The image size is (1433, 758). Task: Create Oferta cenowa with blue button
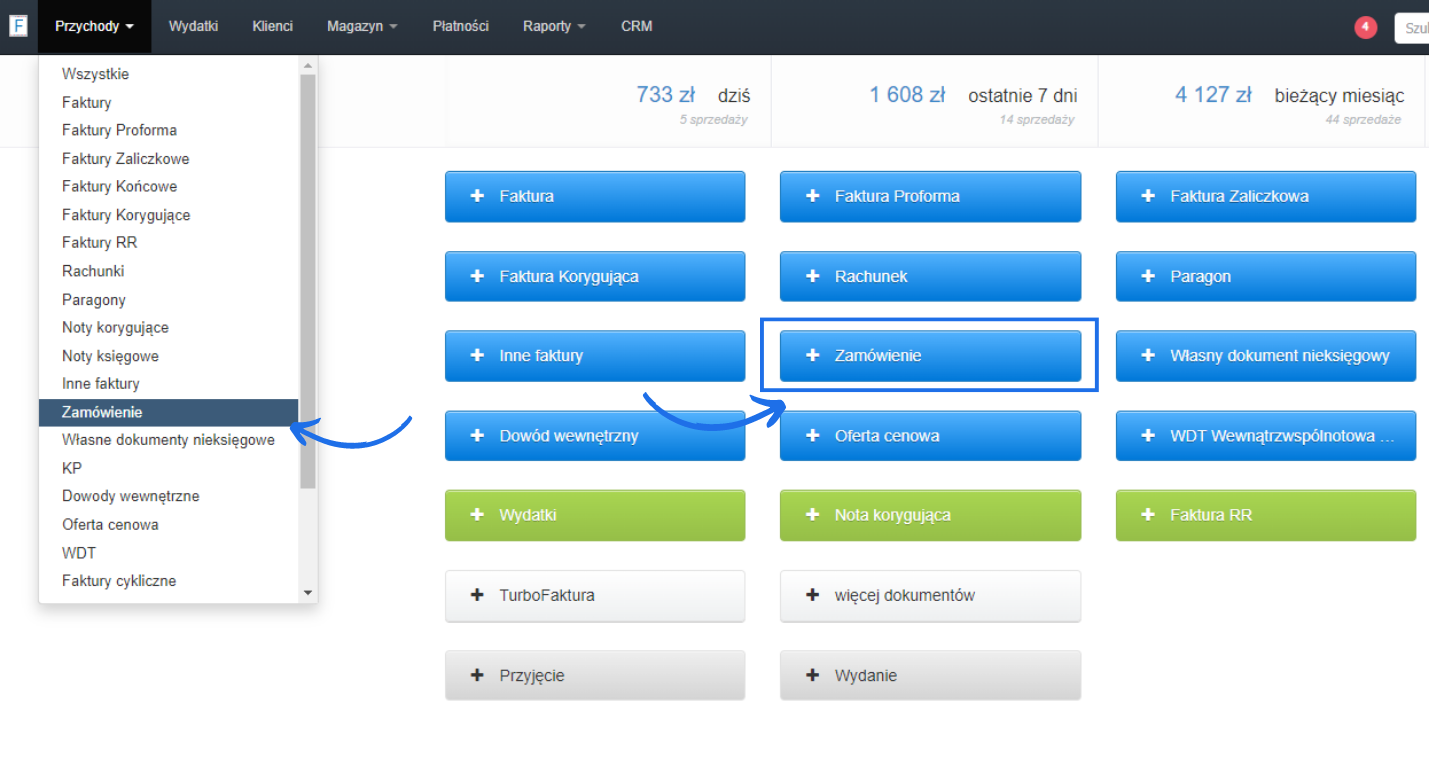930,435
